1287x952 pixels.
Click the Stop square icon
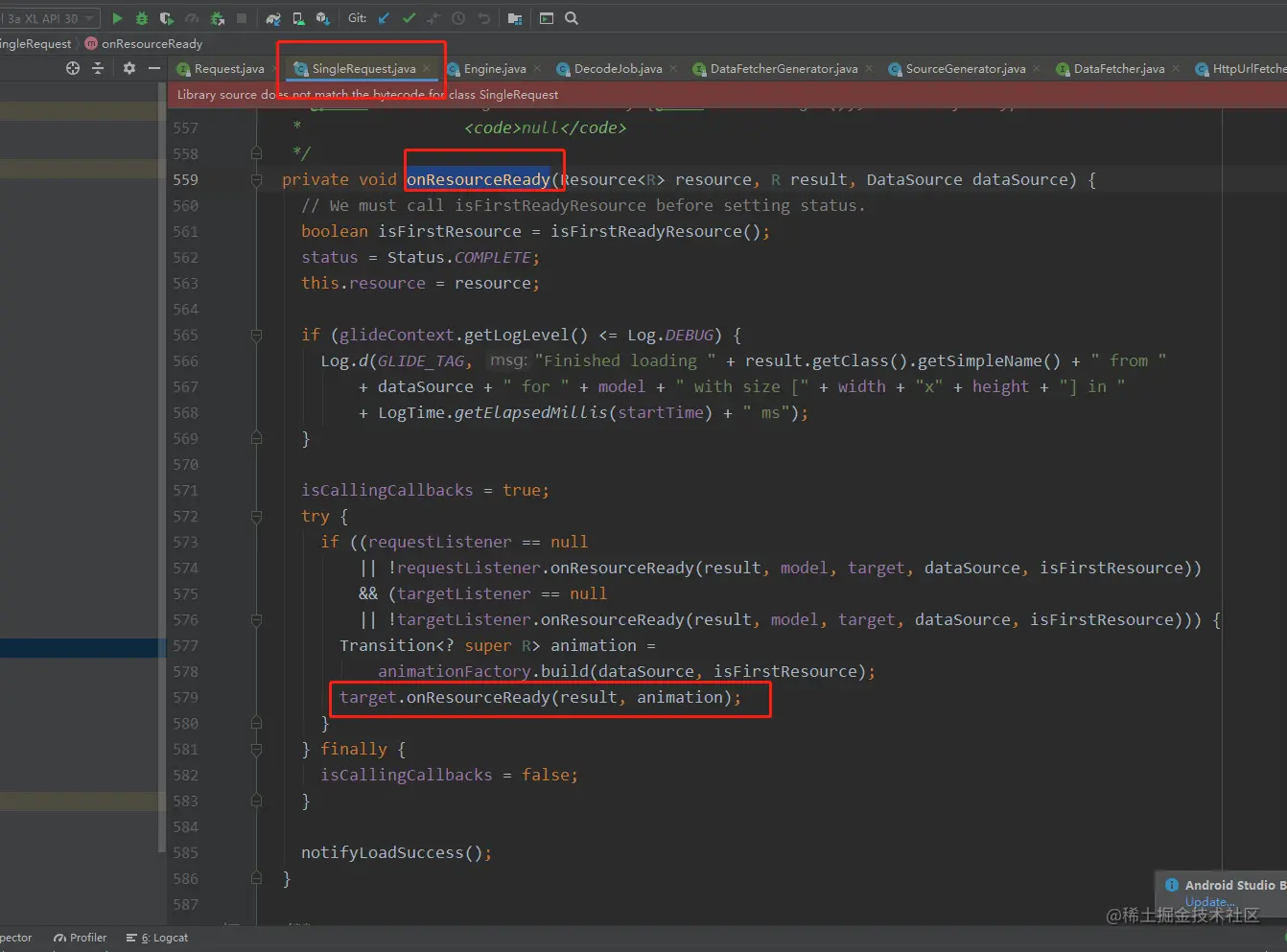242,18
